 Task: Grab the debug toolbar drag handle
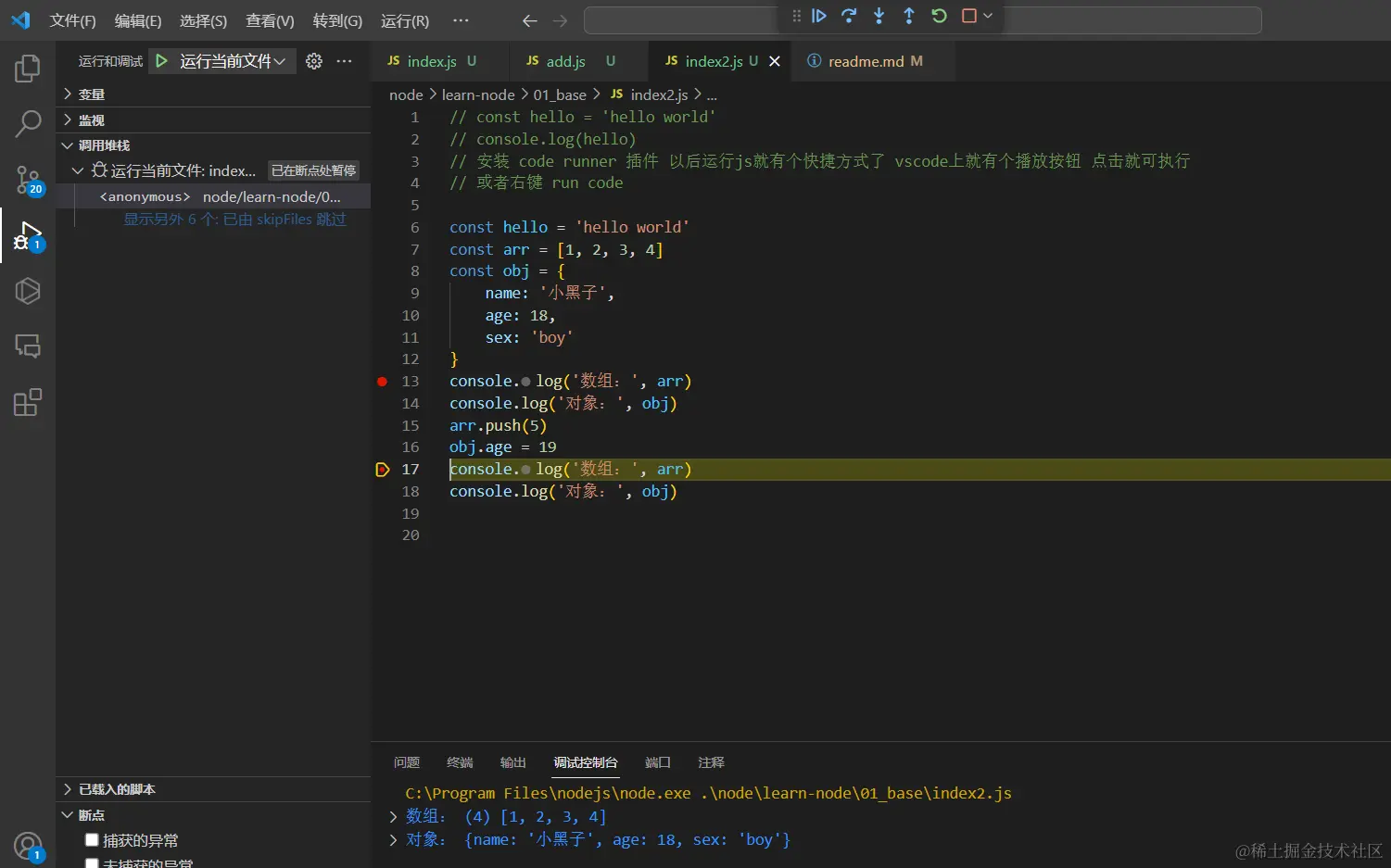pyautogui.click(x=796, y=16)
